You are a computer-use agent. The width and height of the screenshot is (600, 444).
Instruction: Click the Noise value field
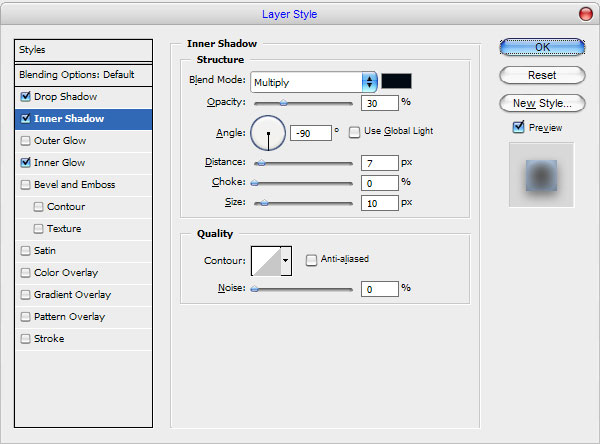point(380,289)
